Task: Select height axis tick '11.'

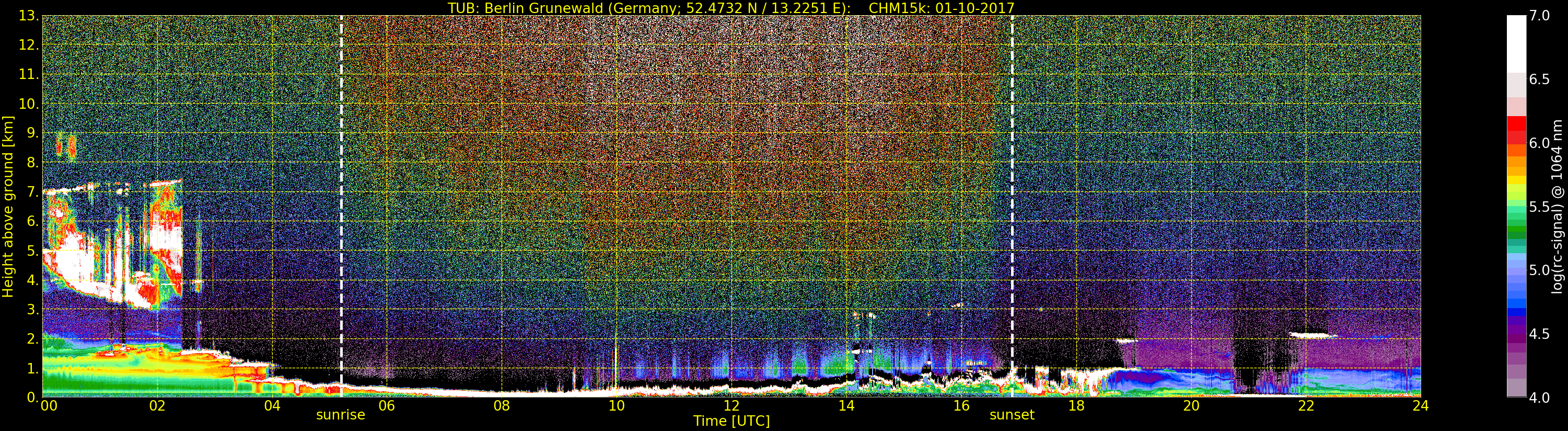Action: 29,74
